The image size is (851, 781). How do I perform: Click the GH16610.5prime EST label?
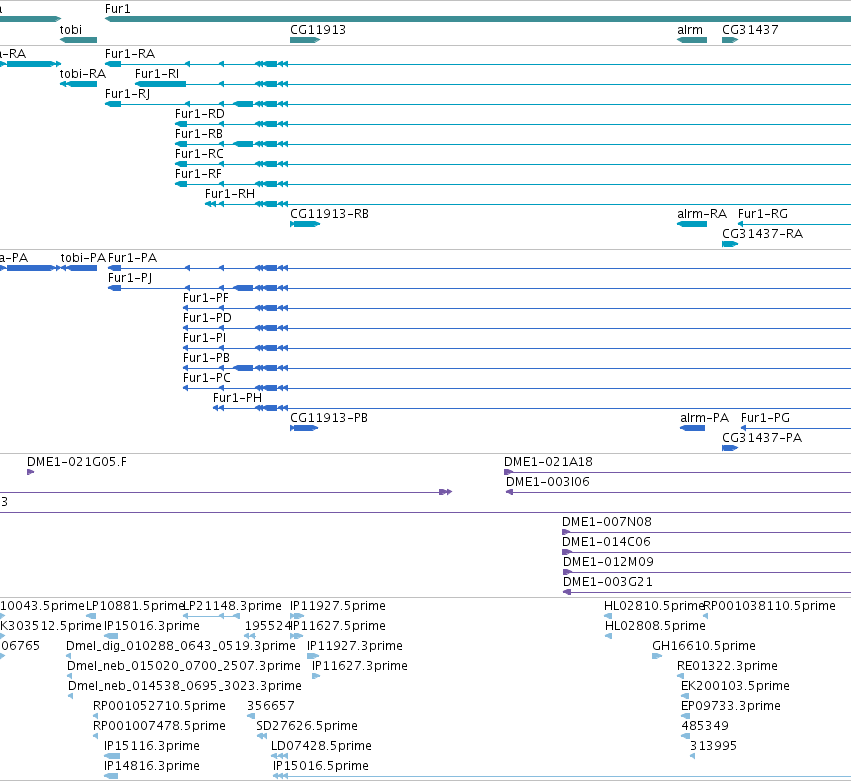[x=704, y=646]
